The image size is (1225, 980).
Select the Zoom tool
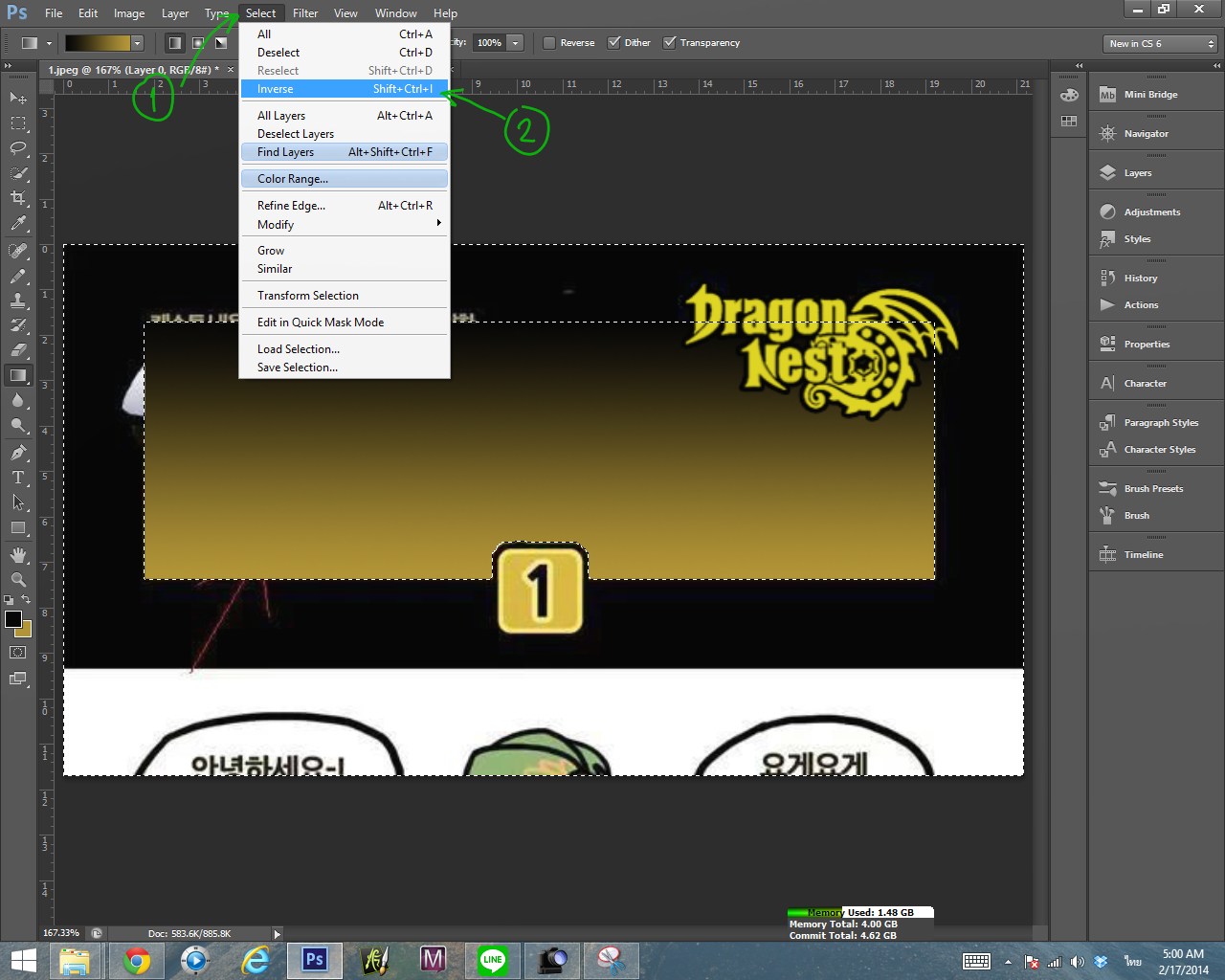[18, 580]
